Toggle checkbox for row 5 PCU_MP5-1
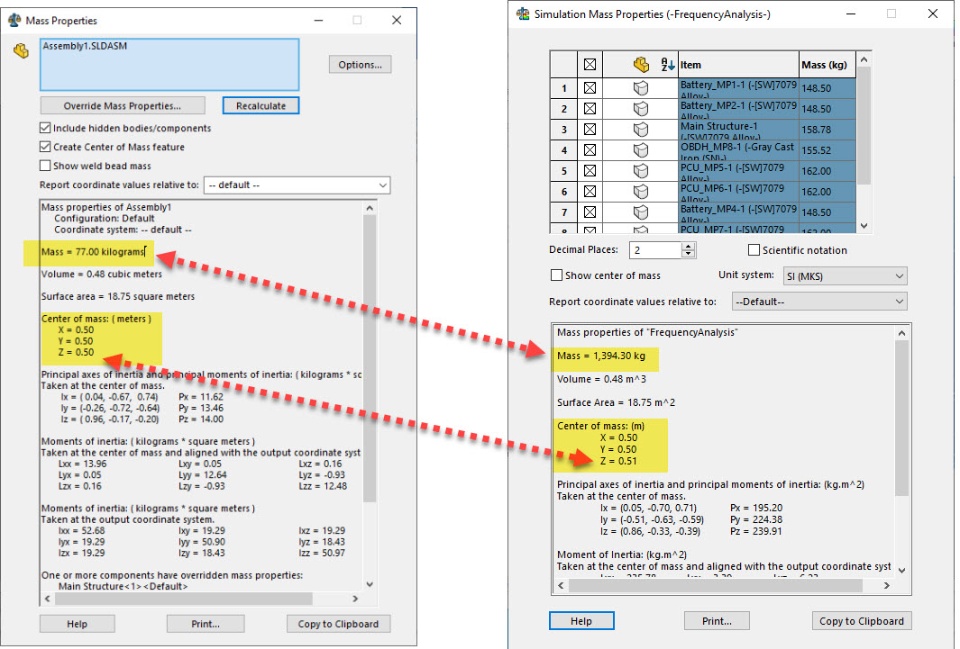Screen dimensions: 960x649 (590, 171)
